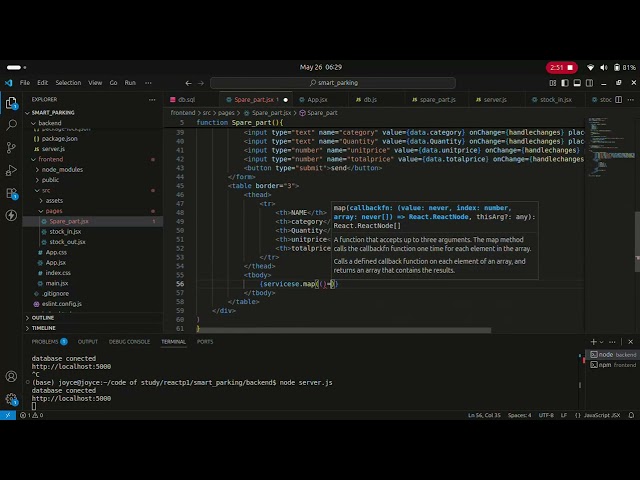
Task: Open stock_out.jsx in the explorer
Action: point(67,242)
